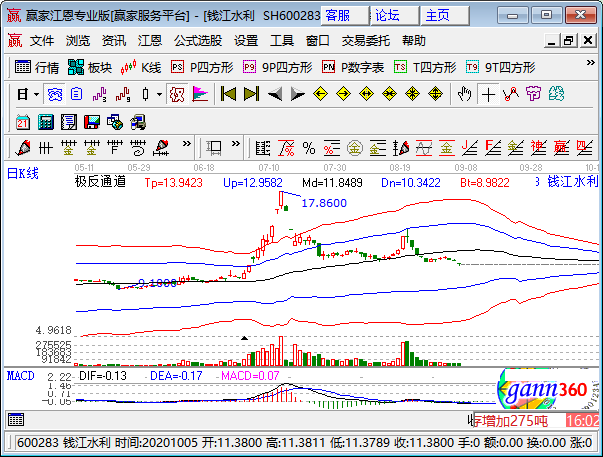Open the 工具 menu

pos(282,41)
